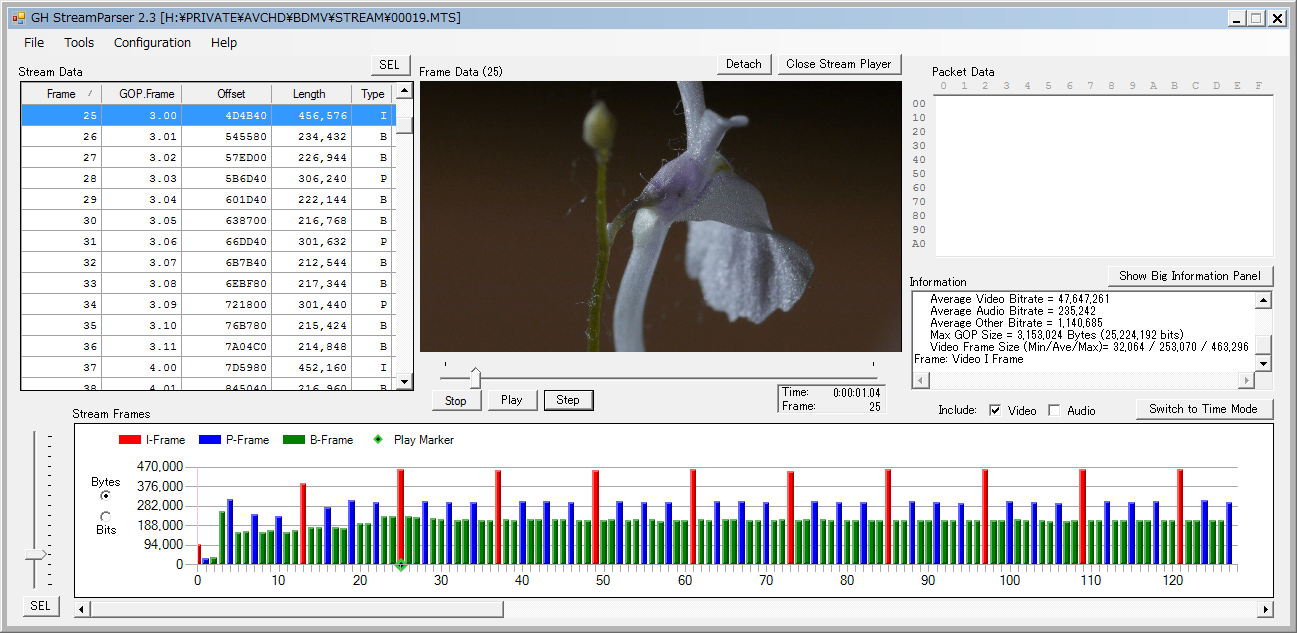Viewport: 1297px width, 633px height.
Task: Open the Tools menu
Action: pyautogui.click(x=79, y=43)
